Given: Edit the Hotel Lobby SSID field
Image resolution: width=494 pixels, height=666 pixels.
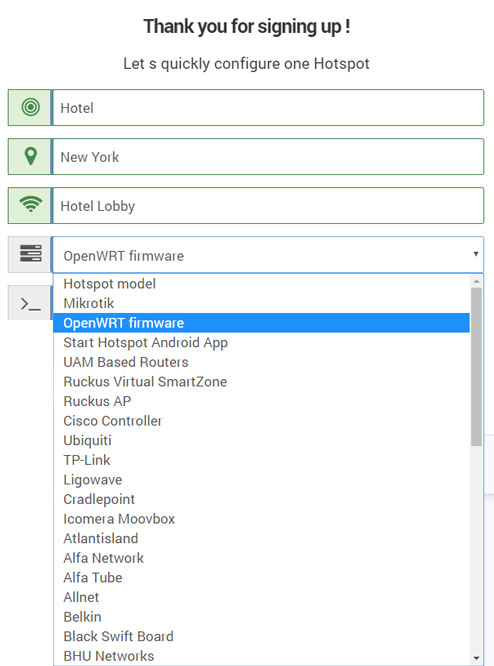Looking at the screenshot, I should (268, 206).
